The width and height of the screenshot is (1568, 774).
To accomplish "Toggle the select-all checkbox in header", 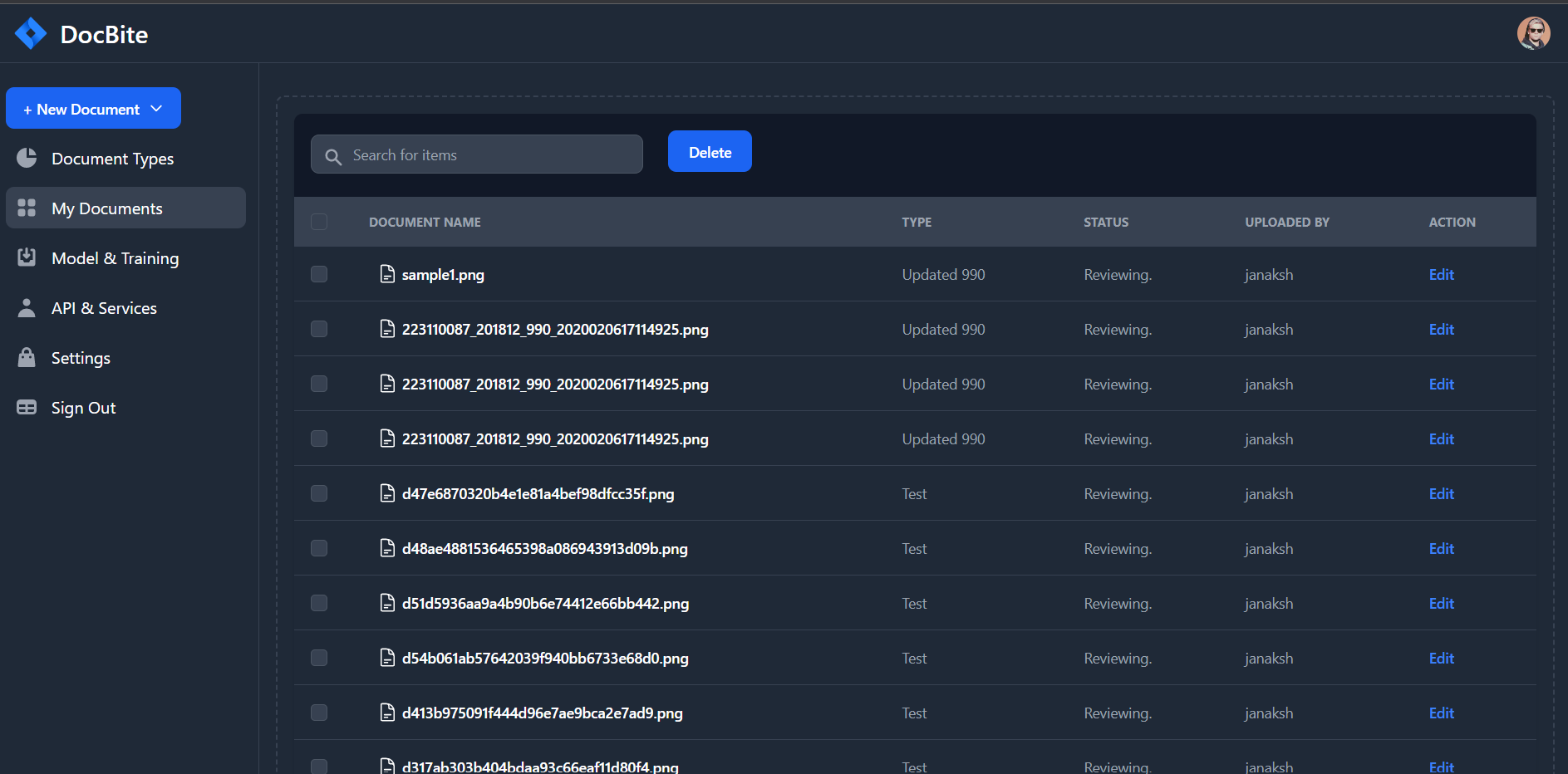I will (319, 222).
